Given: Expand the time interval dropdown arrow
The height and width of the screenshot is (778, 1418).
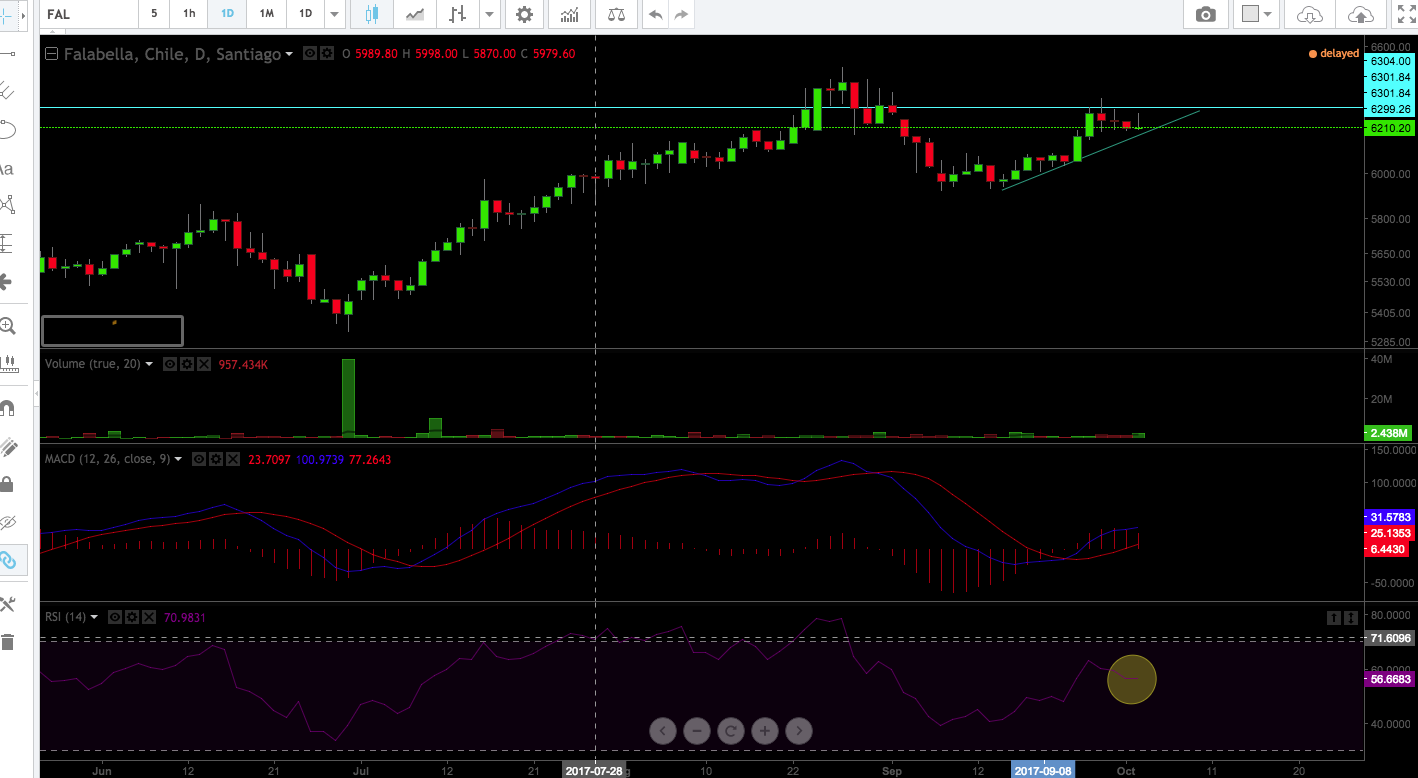Looking at the screenshot, I should pos(335,14).
